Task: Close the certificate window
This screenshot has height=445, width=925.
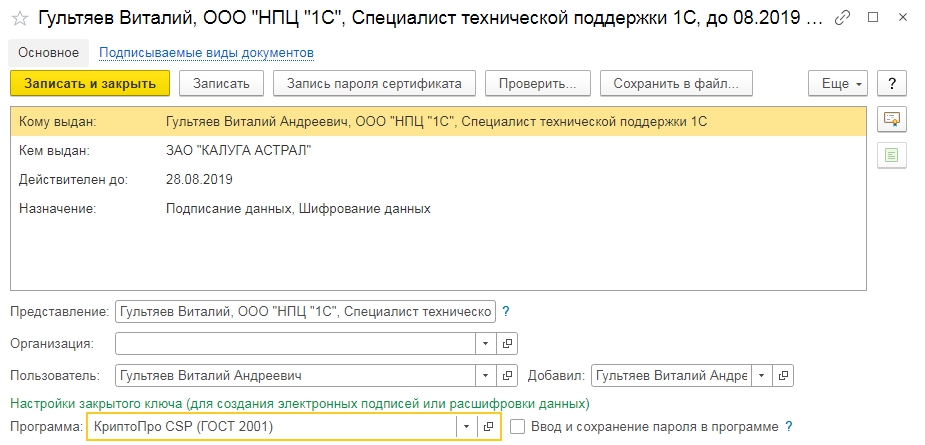Action: 903,18
